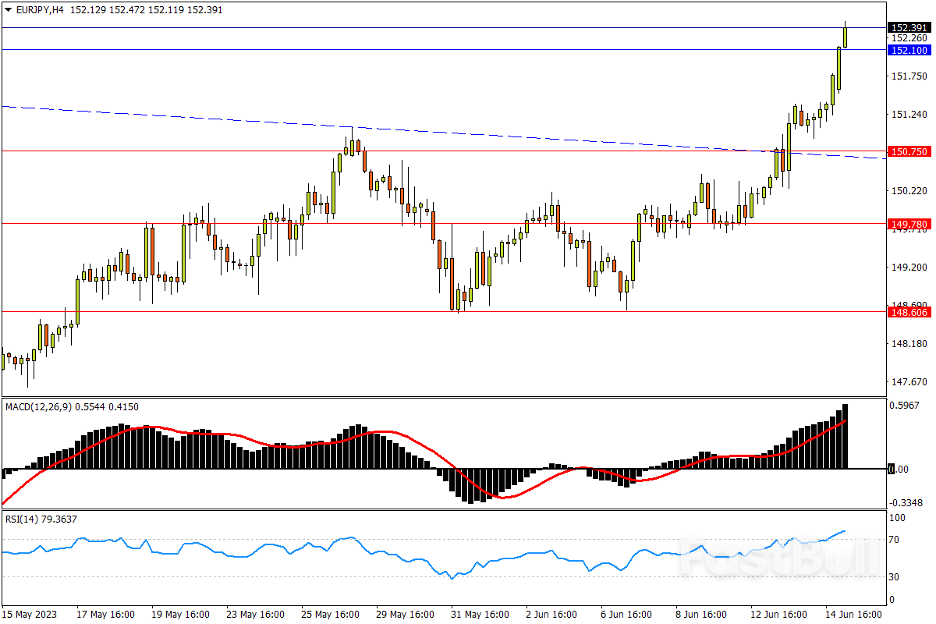Click the 14 Jun 16:00 date label
The height and width of the screenshot is (624, 936).
tap(854, 614)
